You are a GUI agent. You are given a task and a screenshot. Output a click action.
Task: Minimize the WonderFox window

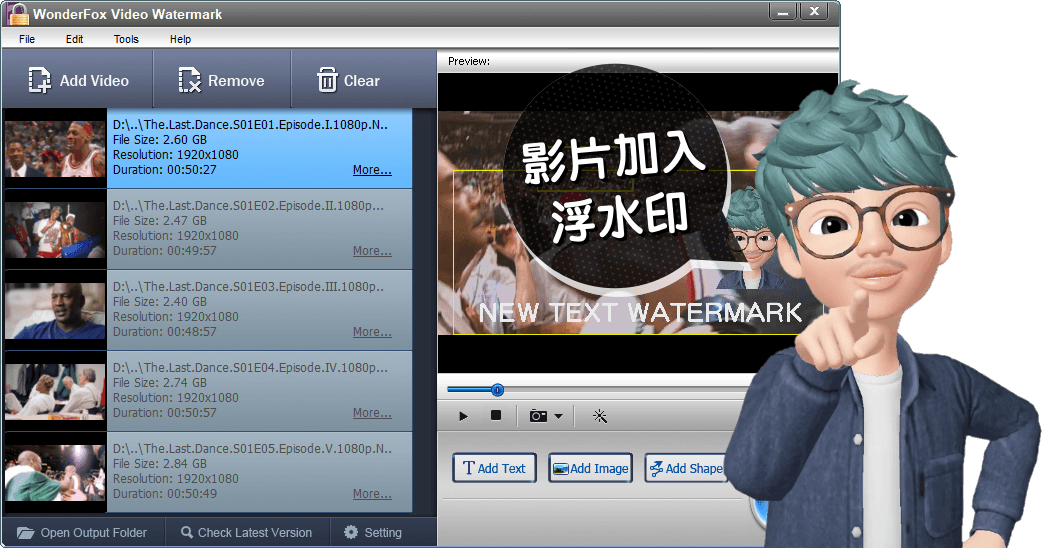[783, 11]
